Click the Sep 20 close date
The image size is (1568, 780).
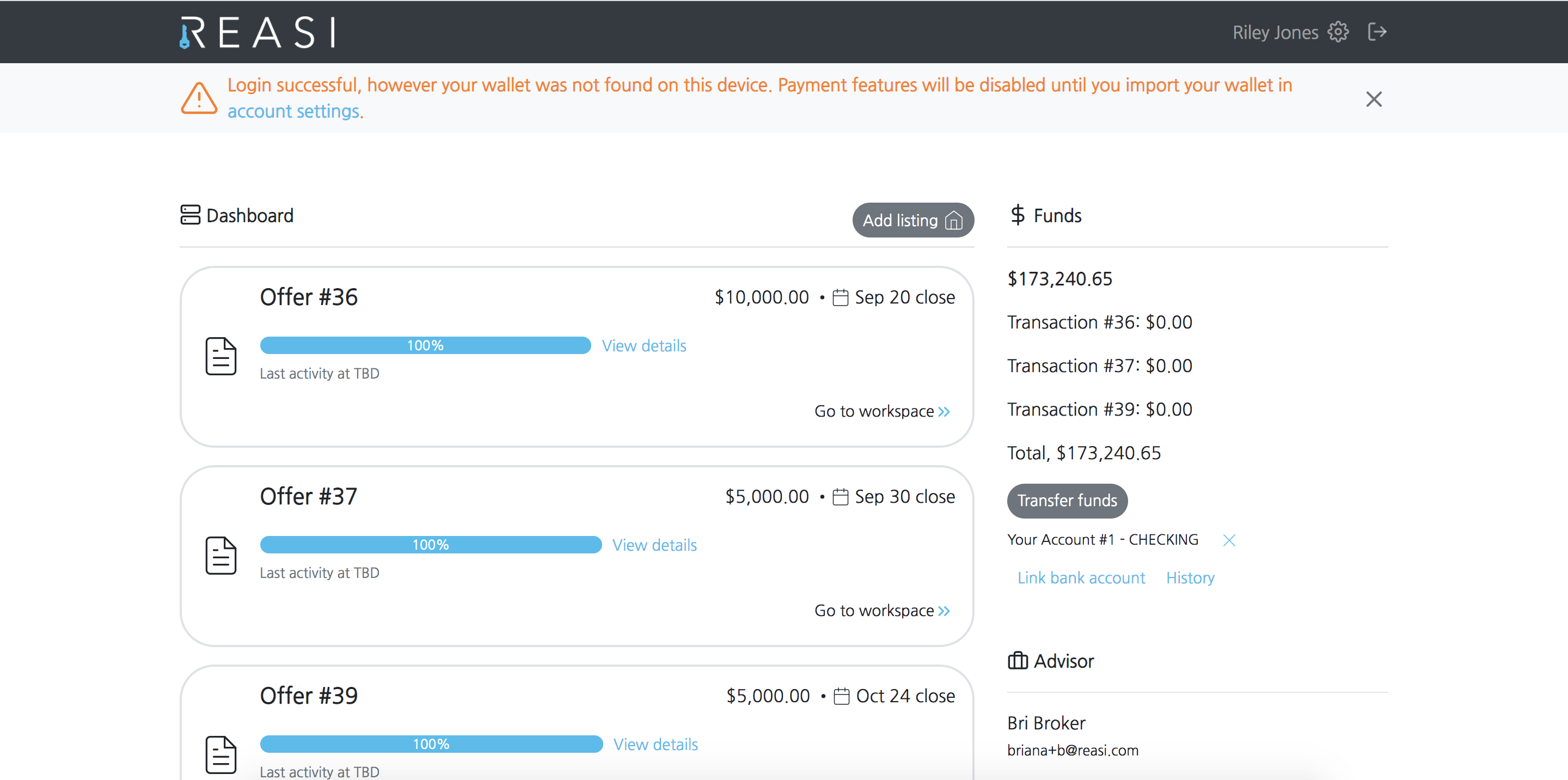click(904, 298)
